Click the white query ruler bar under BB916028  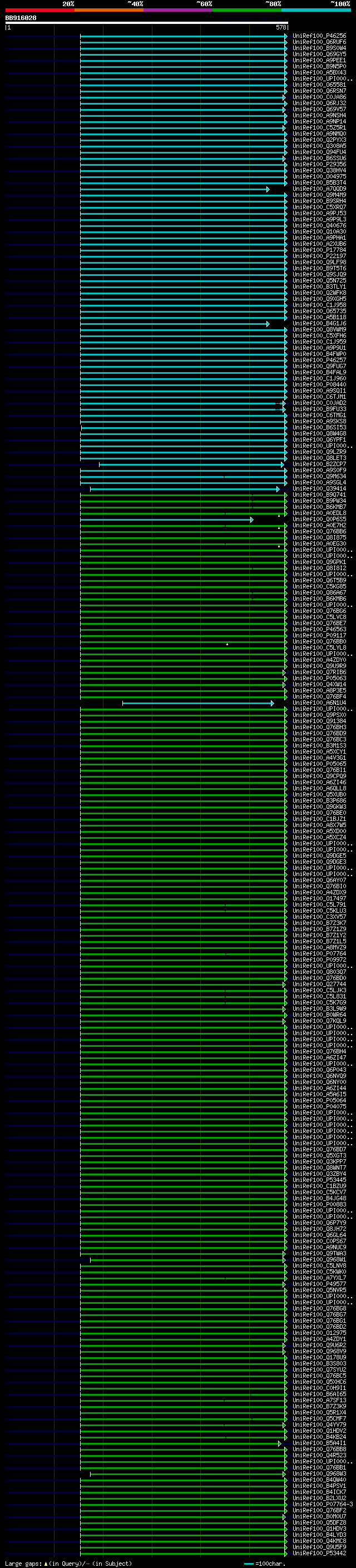[146, 22]
